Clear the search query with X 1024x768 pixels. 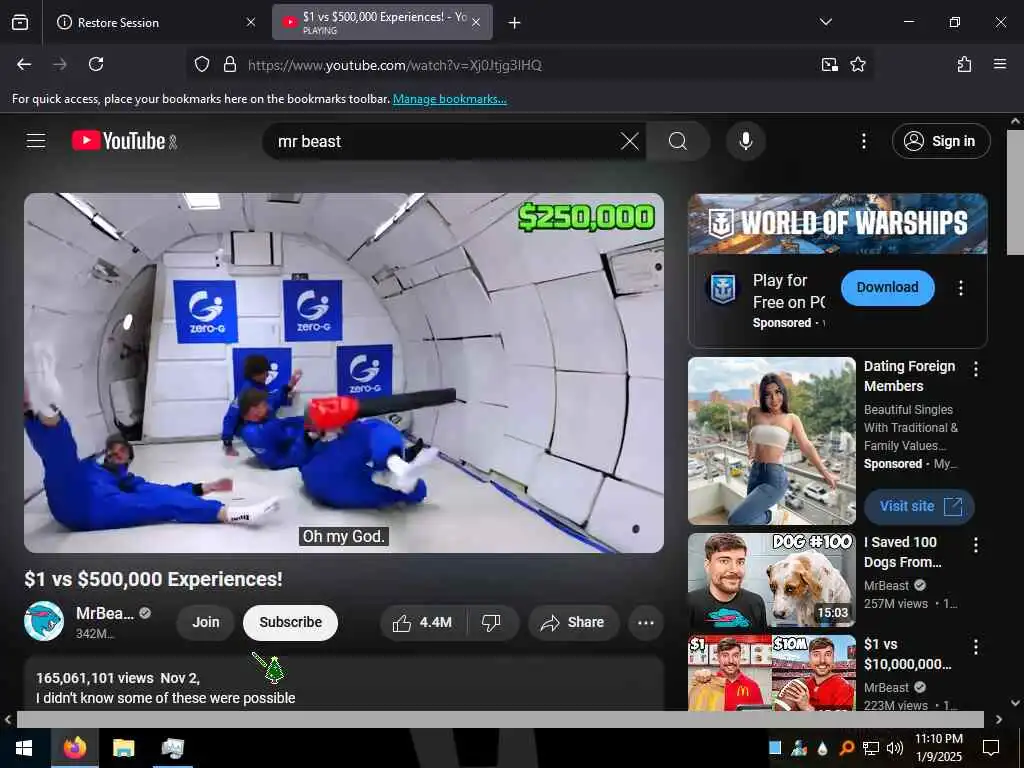point(630,141)
